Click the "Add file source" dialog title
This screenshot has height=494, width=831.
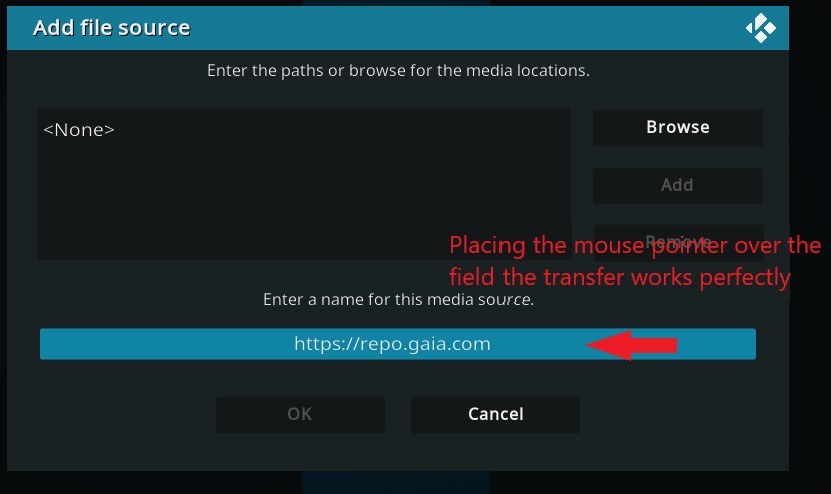(111, 28)
